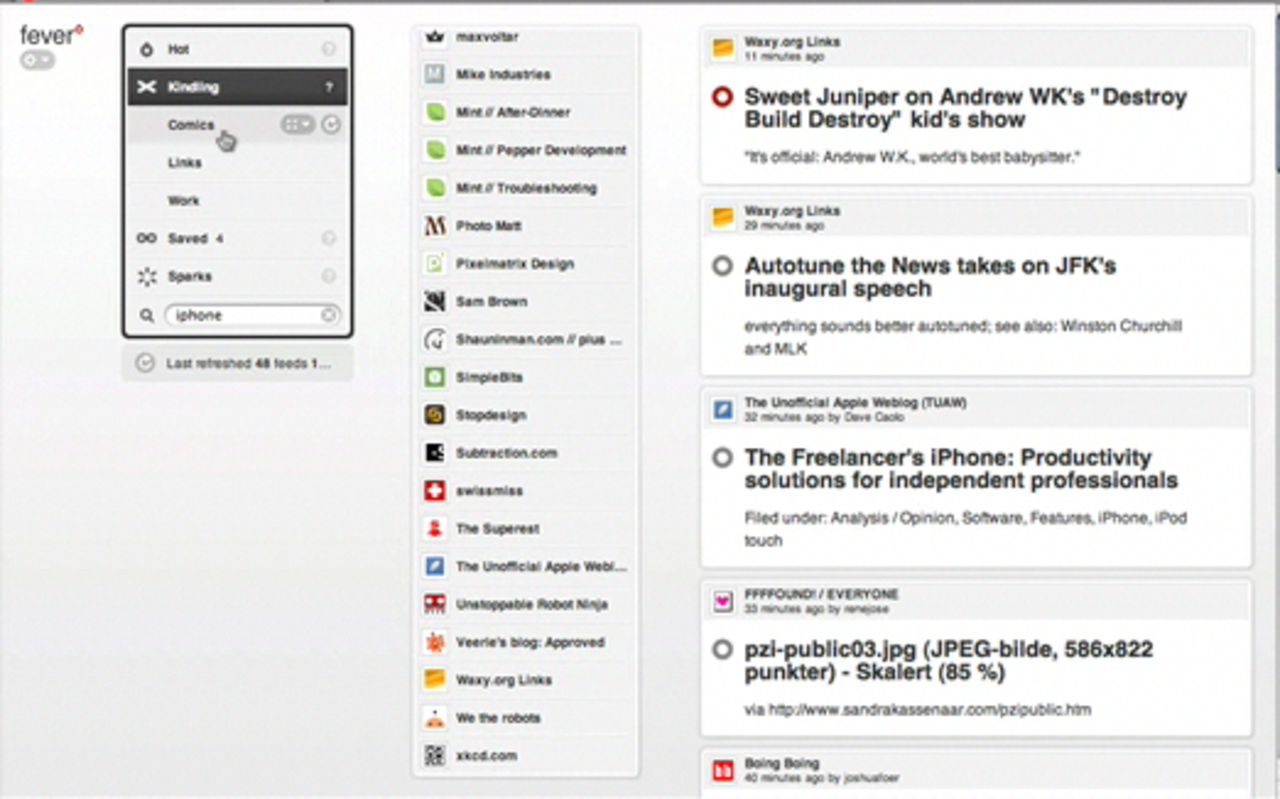Open the Comics group action dropdown
Image resolution: width=1280 pixels, height=799 pixels.
tap(297, 125)
